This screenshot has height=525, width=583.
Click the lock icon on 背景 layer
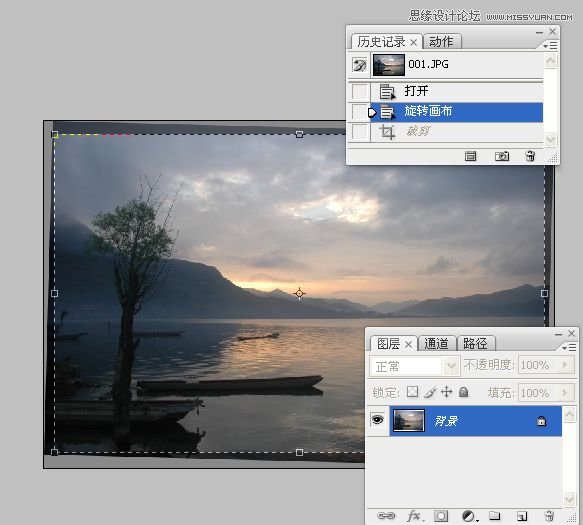[541, 421]
